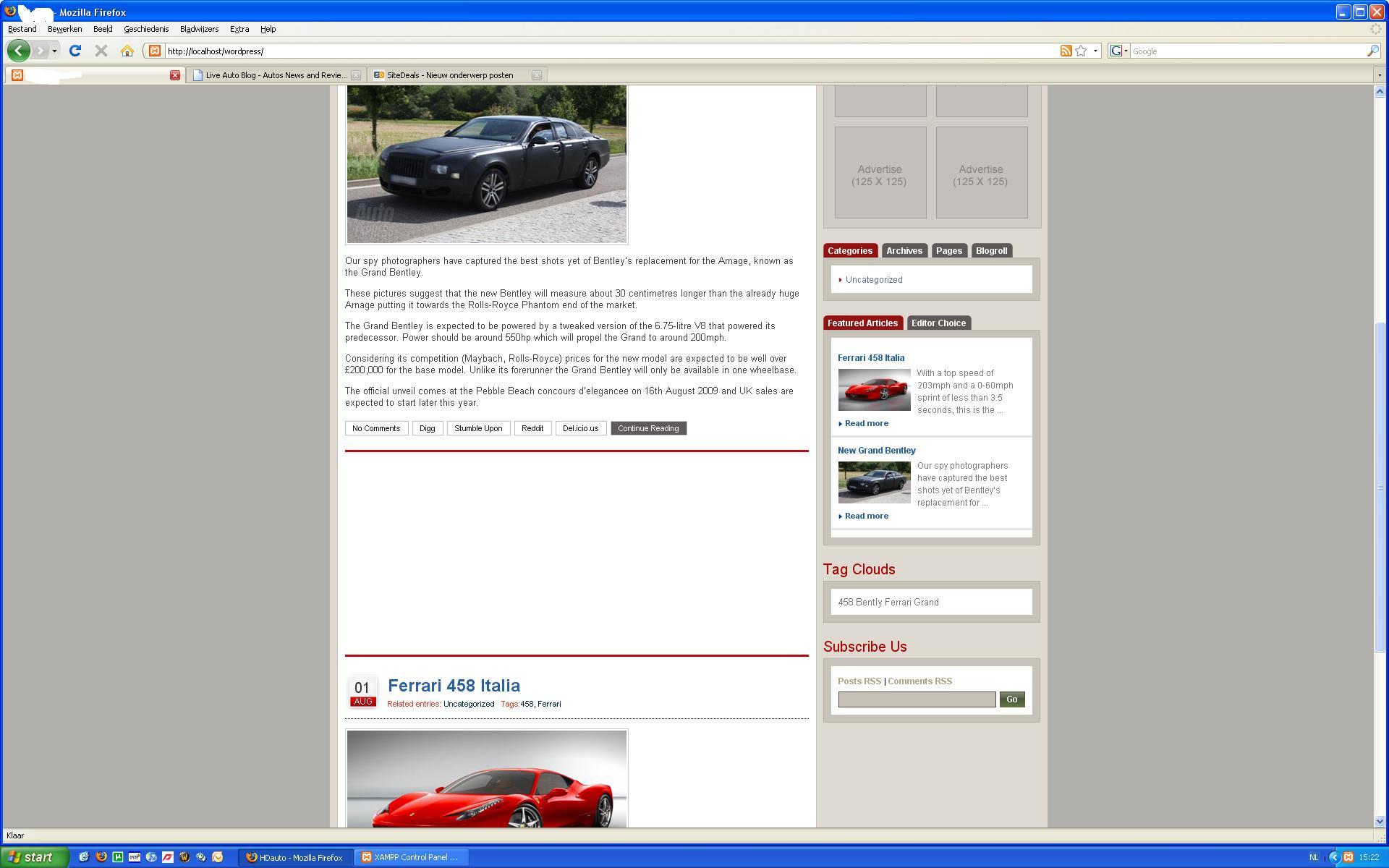Close the SiteDeals tab
The height and width of the screenshot is (868, 1389).
point(536,75)
